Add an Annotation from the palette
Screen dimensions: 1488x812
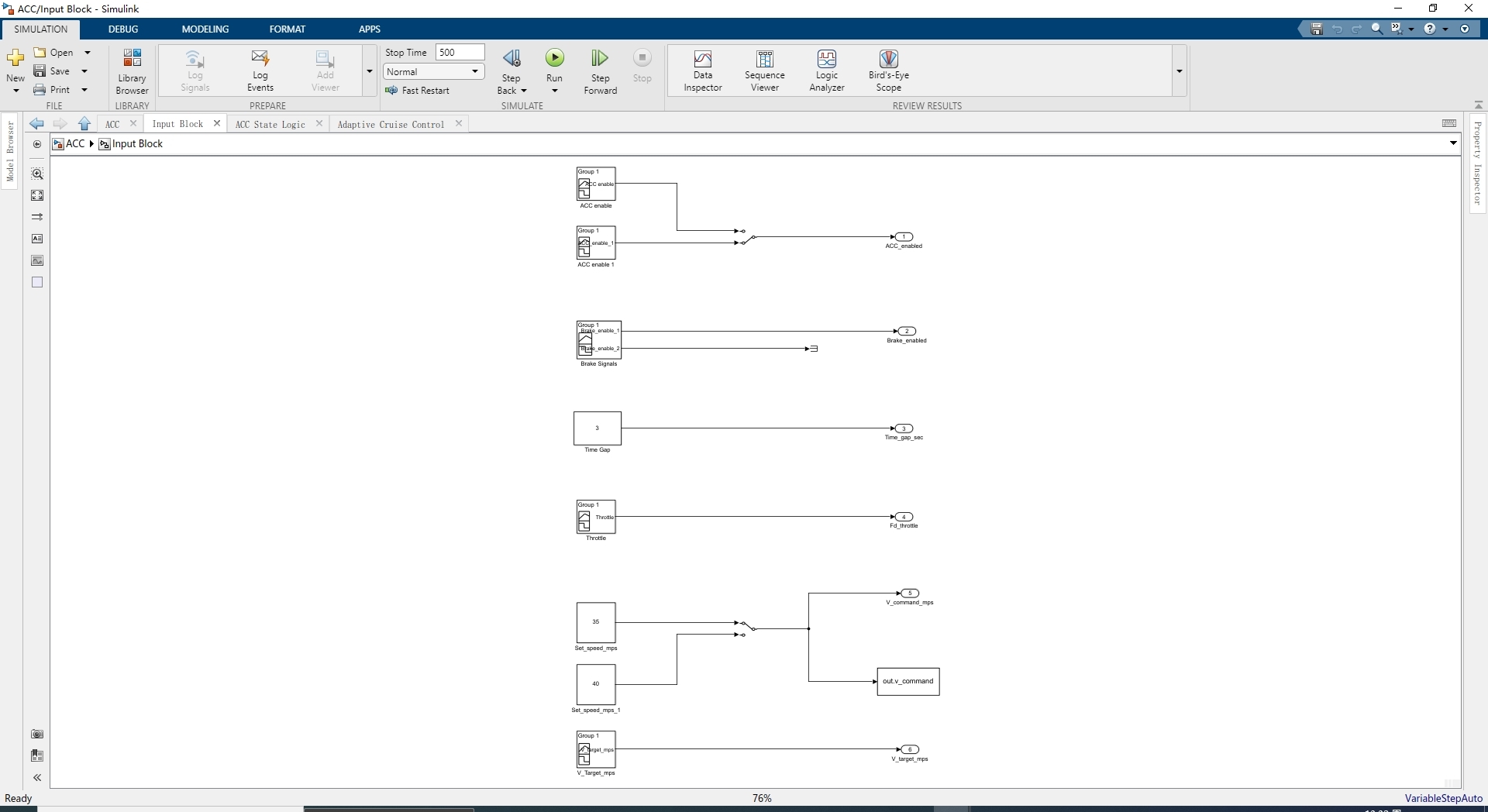pos(37,239)
